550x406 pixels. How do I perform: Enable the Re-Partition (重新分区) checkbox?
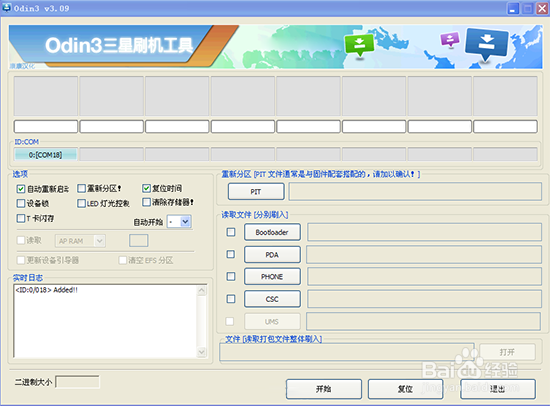tap(81, 189)
